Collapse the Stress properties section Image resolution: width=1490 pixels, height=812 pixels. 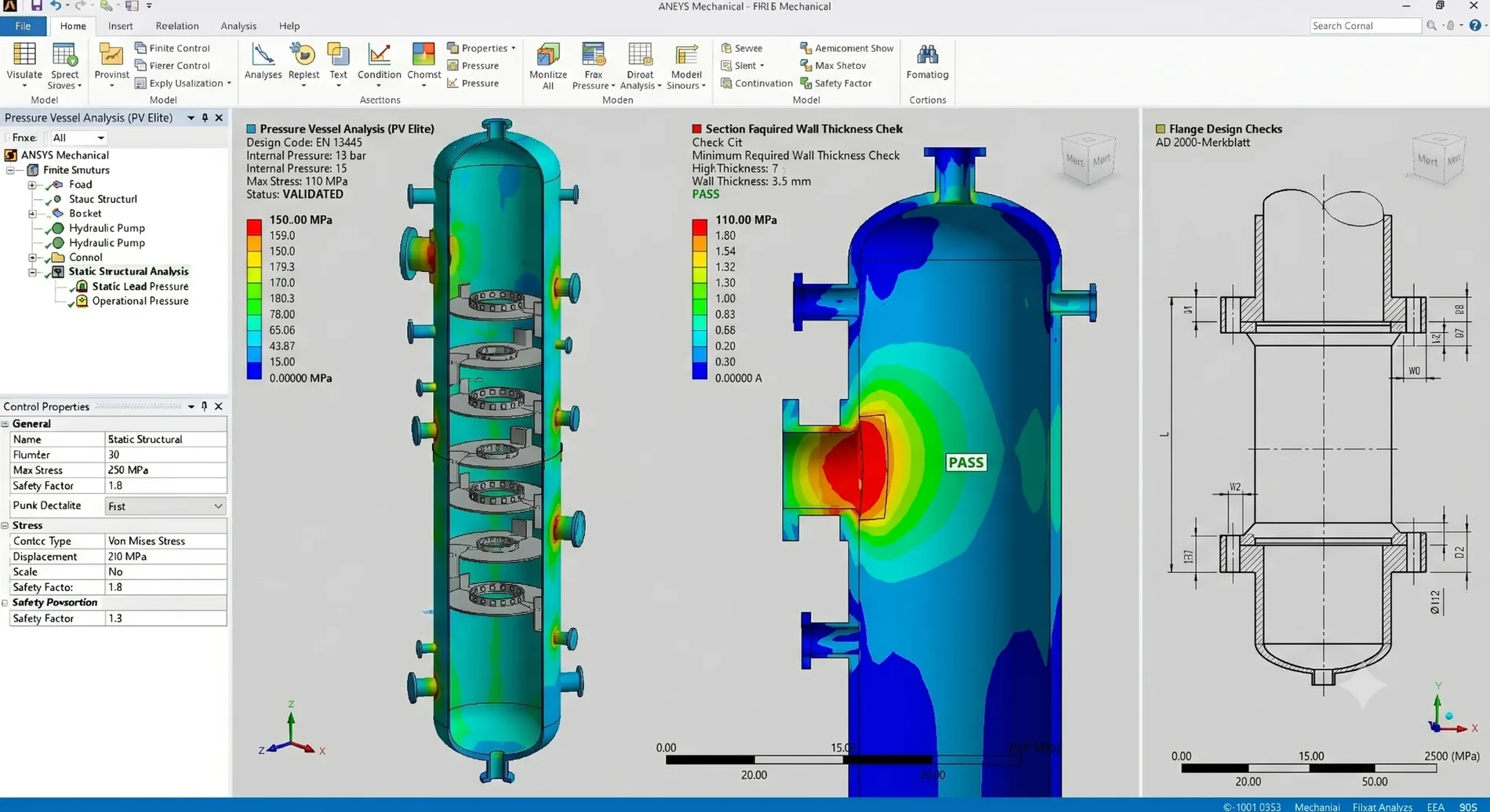(5, 526)
